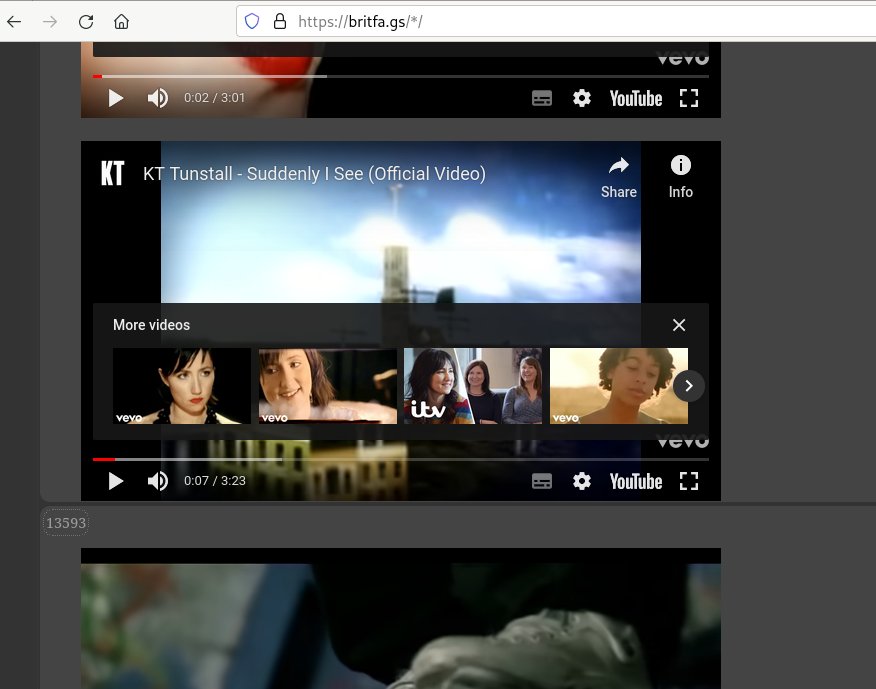Open first suggested video with dark-haired woman
876x689 pixels.
(x=182, y=386)
